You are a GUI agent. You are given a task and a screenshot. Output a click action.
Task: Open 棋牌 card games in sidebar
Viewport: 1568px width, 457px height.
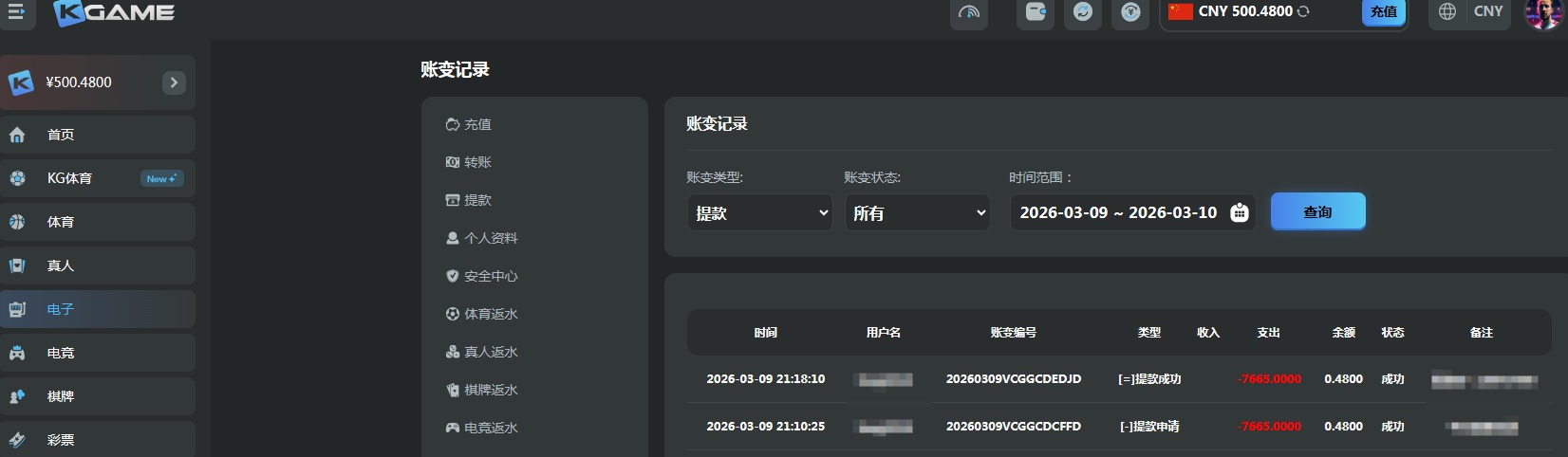pyautogui.click(x=98, y=396)
